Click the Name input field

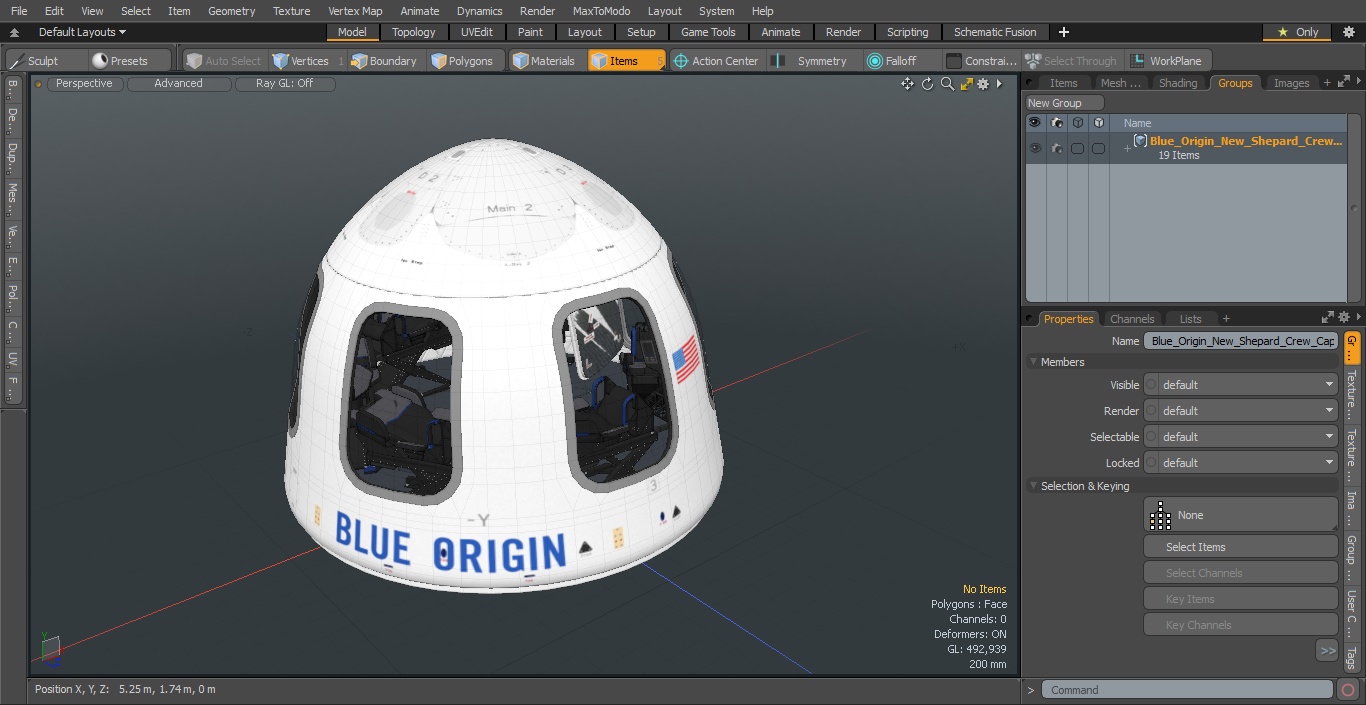tap(1240, 341)
